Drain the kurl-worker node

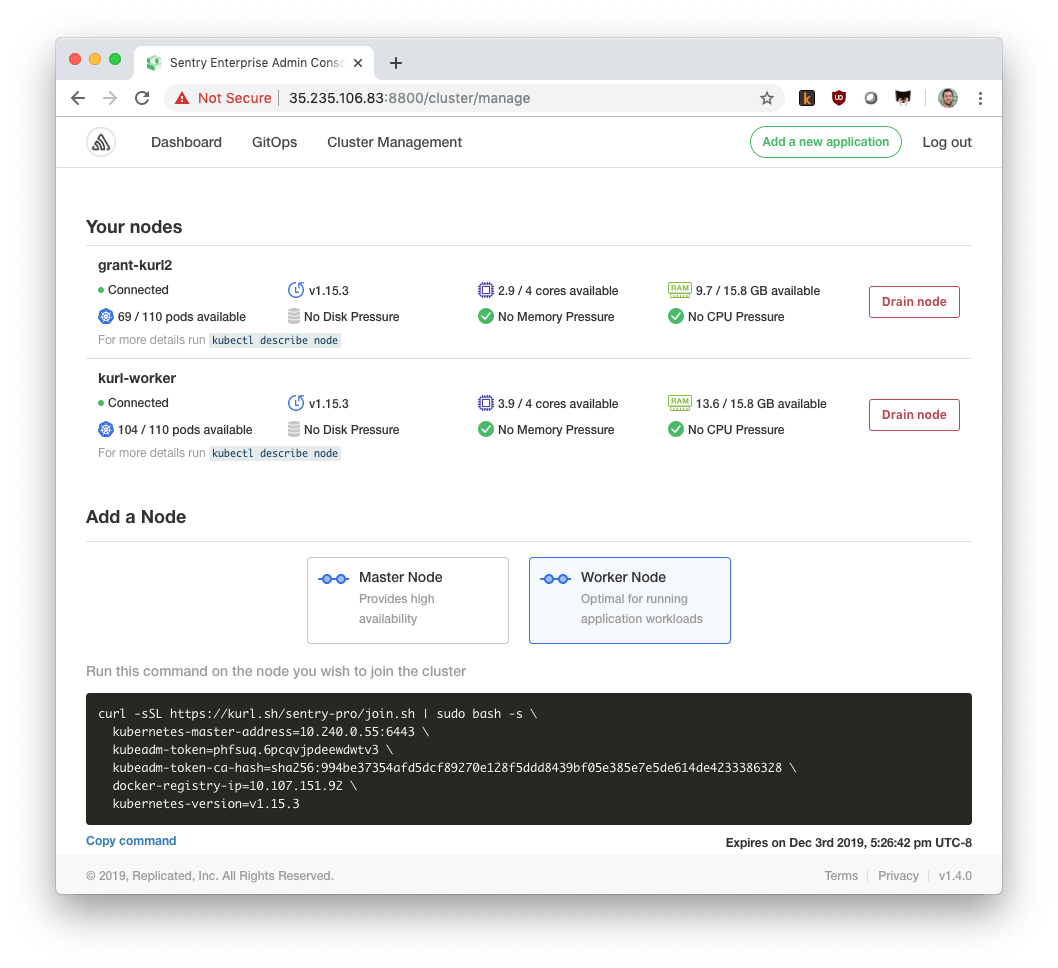(914, 415)
